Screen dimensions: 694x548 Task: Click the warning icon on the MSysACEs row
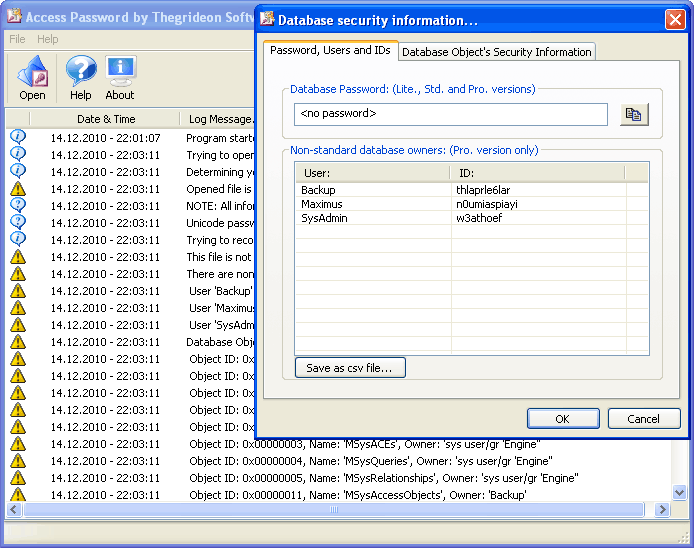pos(18,444)
